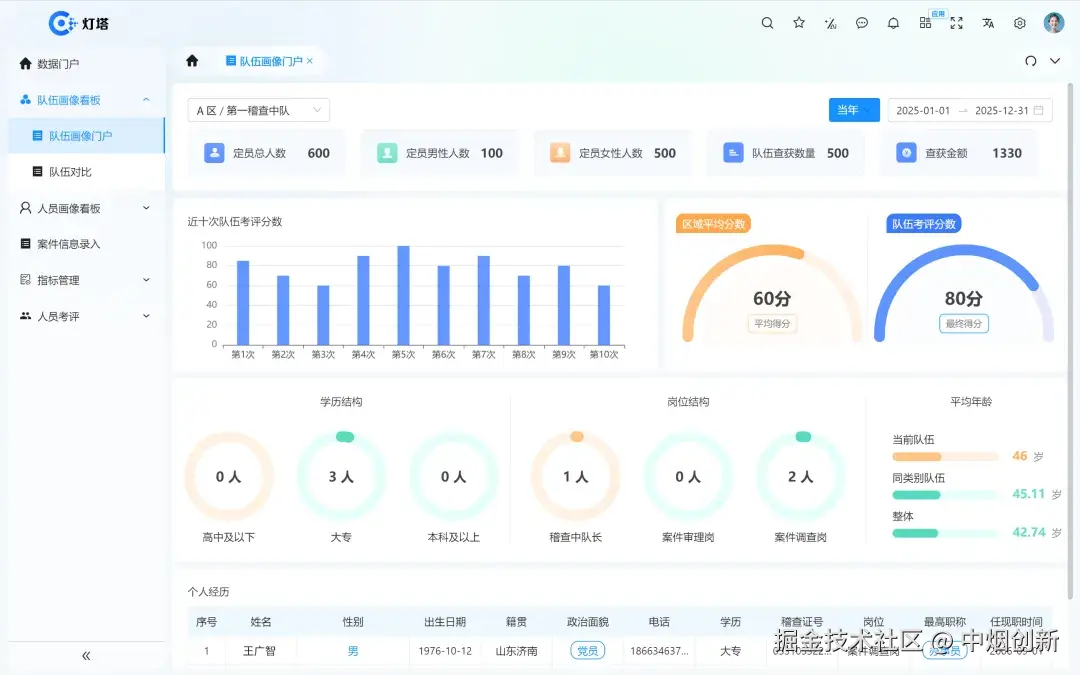Screen dimensions: 1080x675
Task: Open the 应用 apps grid icon
Action: click(x=925, y=22)
